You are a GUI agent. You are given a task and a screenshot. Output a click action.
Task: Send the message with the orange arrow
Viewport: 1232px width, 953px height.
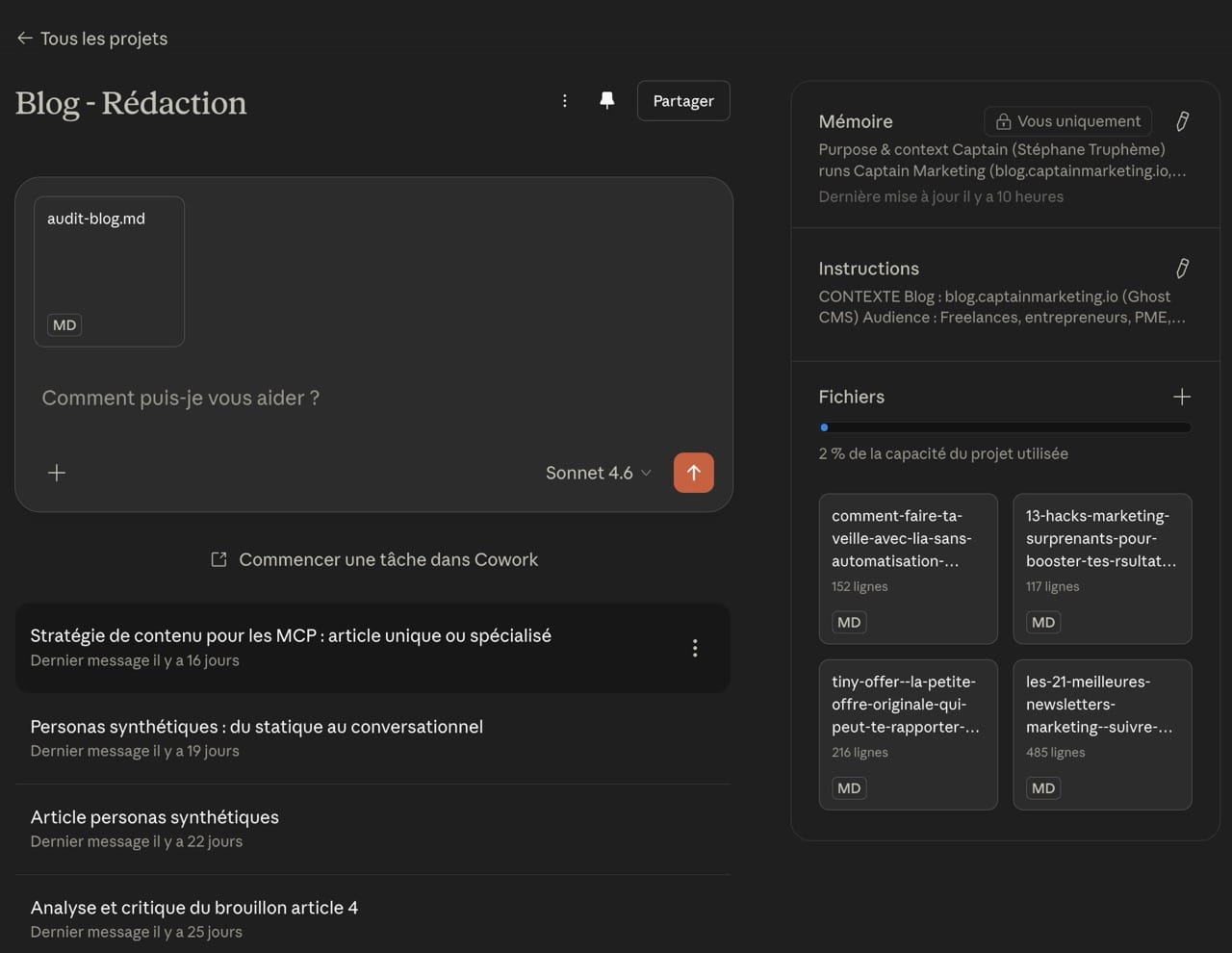coord(694,473)
